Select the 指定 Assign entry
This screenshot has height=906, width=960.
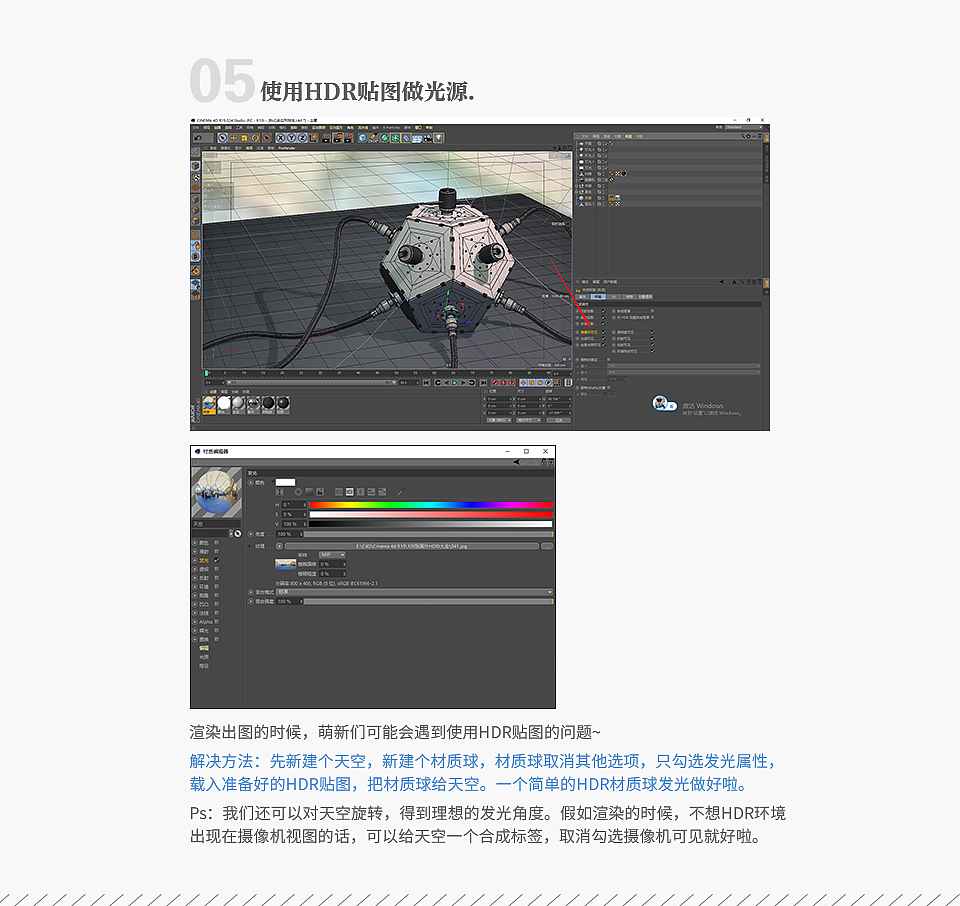point(204,665)
